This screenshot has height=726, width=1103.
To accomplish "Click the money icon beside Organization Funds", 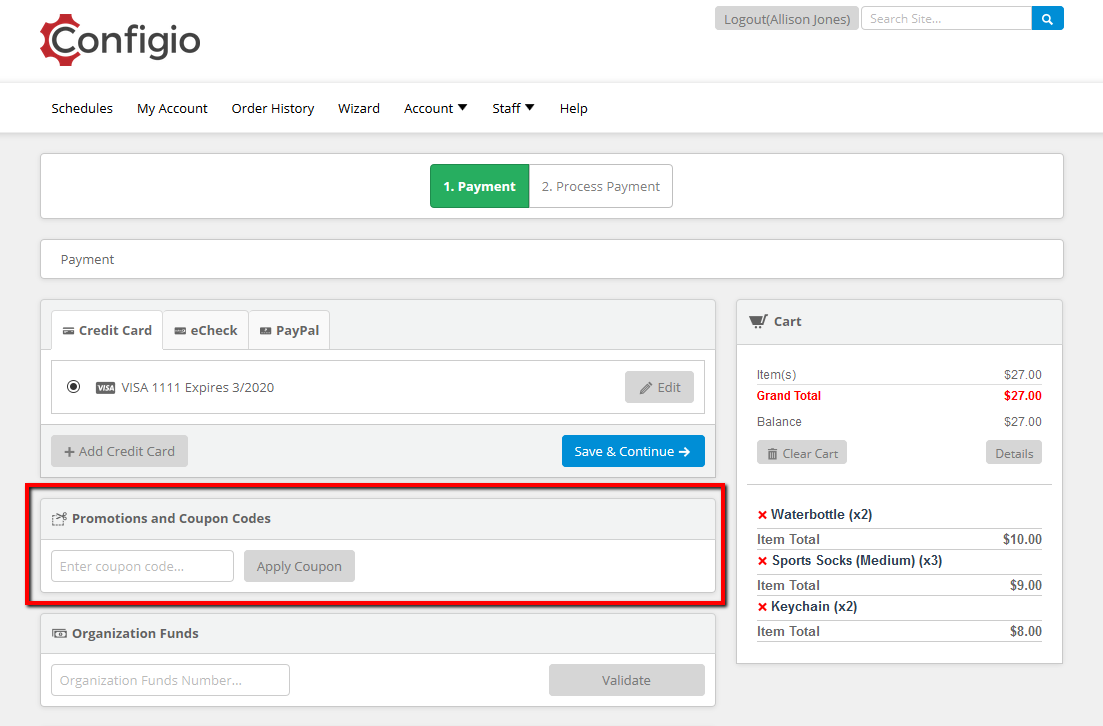I will pyautogui.click(x=59, y=634).
